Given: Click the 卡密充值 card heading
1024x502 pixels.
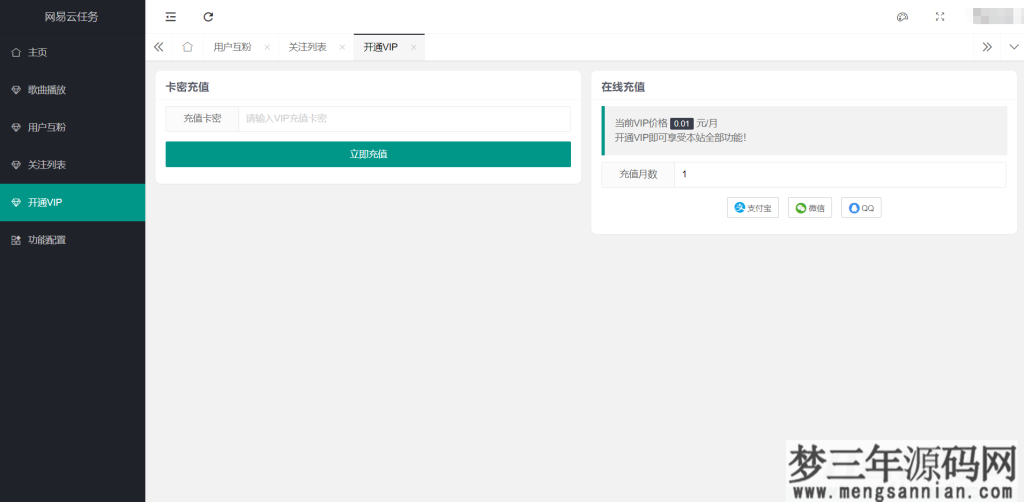Looking at the screenshot, I should point(187,87).
